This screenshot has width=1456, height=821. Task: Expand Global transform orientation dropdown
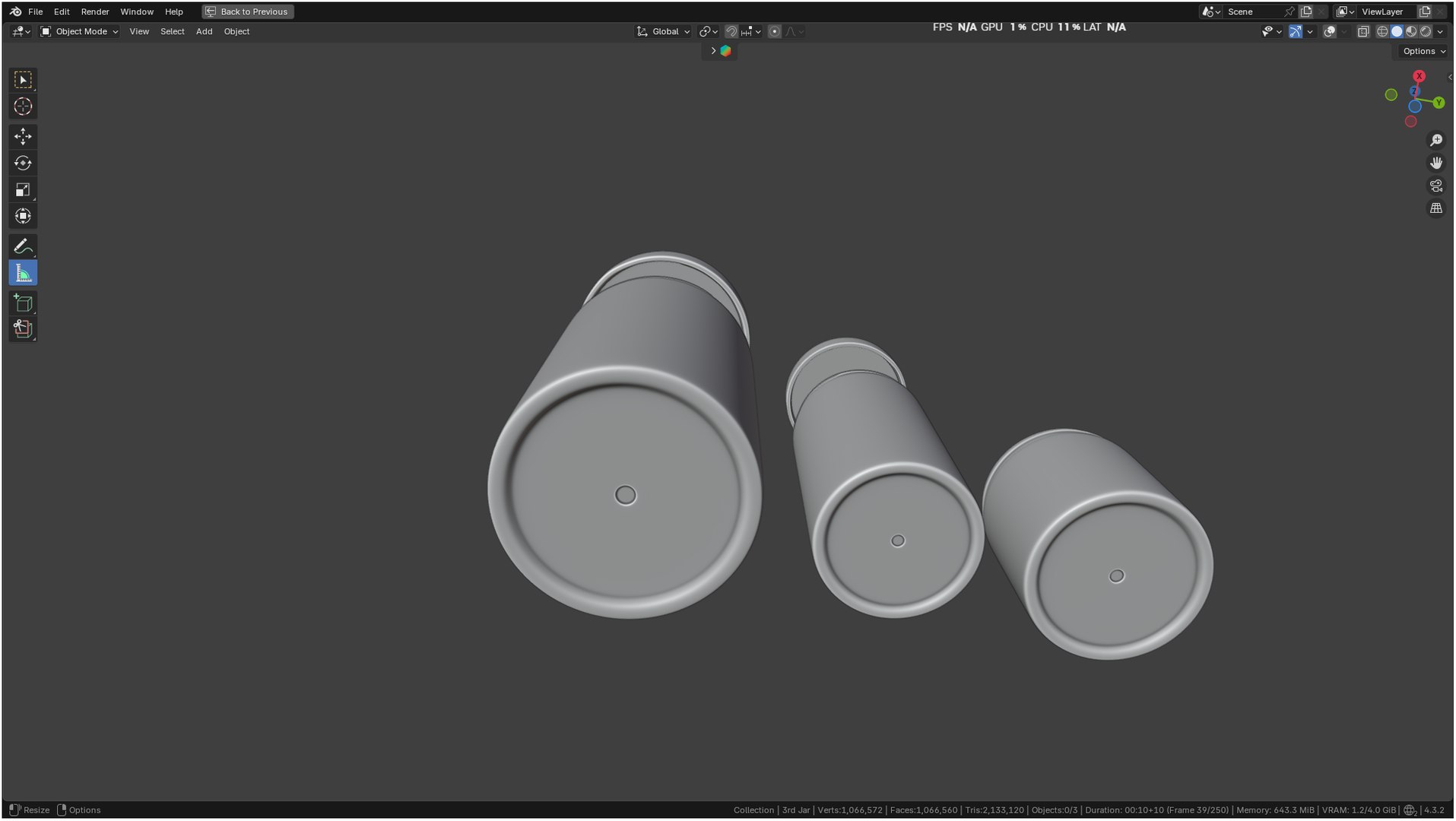(663, 31)
